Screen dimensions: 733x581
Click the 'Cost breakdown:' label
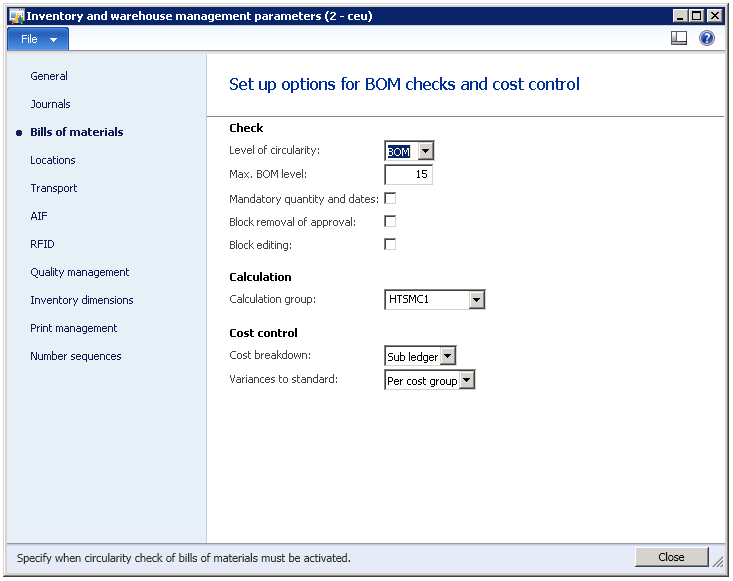click(270, 355)
